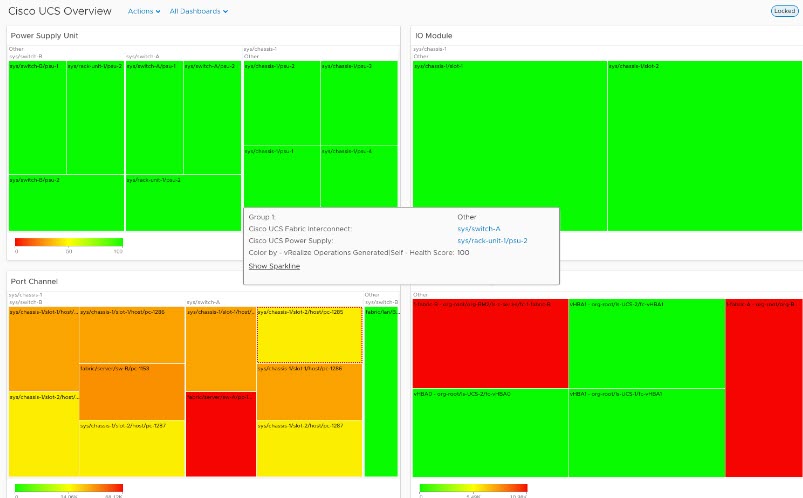Click the sys/switch-A link in the tooltip
Image resolution: width=803 pixels, height=498 pixels.
pos(479,229)
